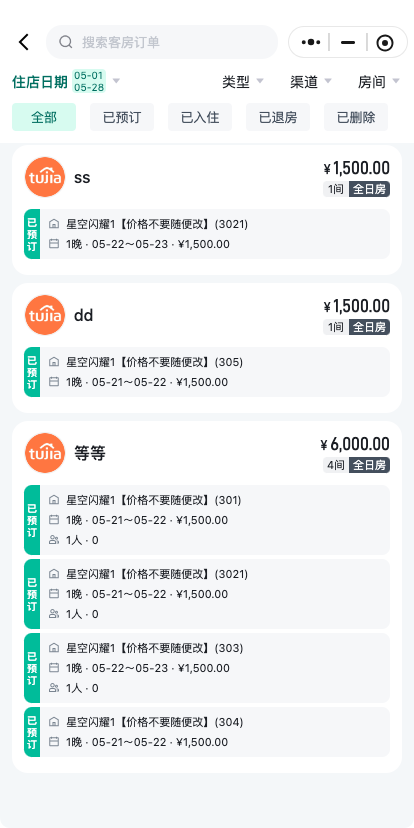The width and height of the screenshot is (414, 828).
Task: Click the mini program close target icon
Action: 385,42
